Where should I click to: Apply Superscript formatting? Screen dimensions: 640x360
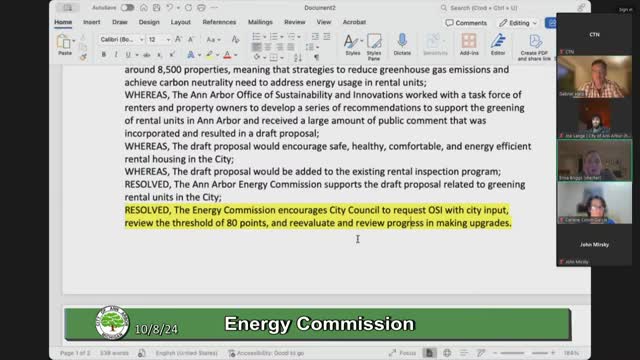click(x=172, y=55)
